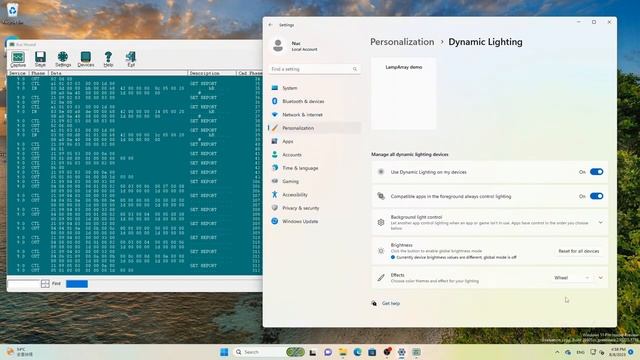Select Personalization in the sidebar
The height and width of the screenshot is (360, 640).
tap(314, 128)
